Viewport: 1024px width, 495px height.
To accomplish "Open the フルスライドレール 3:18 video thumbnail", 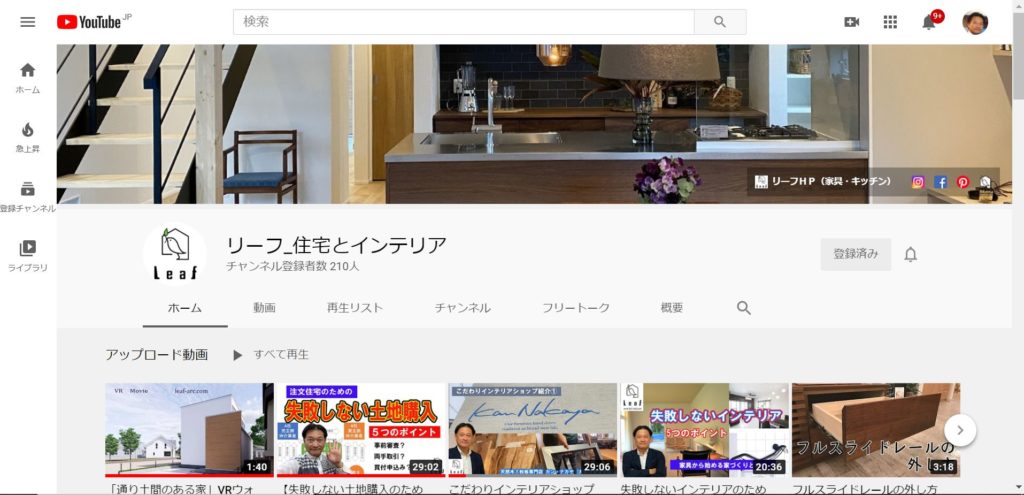I will coord(876,430).
